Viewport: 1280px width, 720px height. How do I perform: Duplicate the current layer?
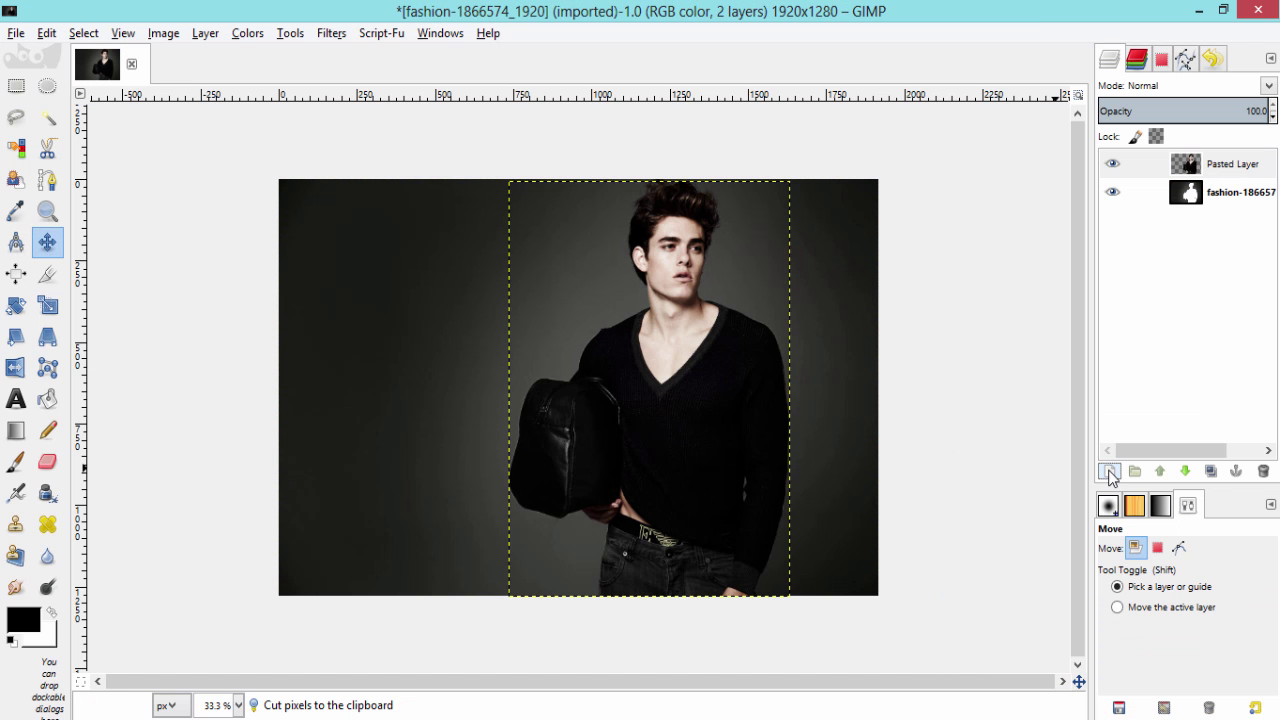1211,471
